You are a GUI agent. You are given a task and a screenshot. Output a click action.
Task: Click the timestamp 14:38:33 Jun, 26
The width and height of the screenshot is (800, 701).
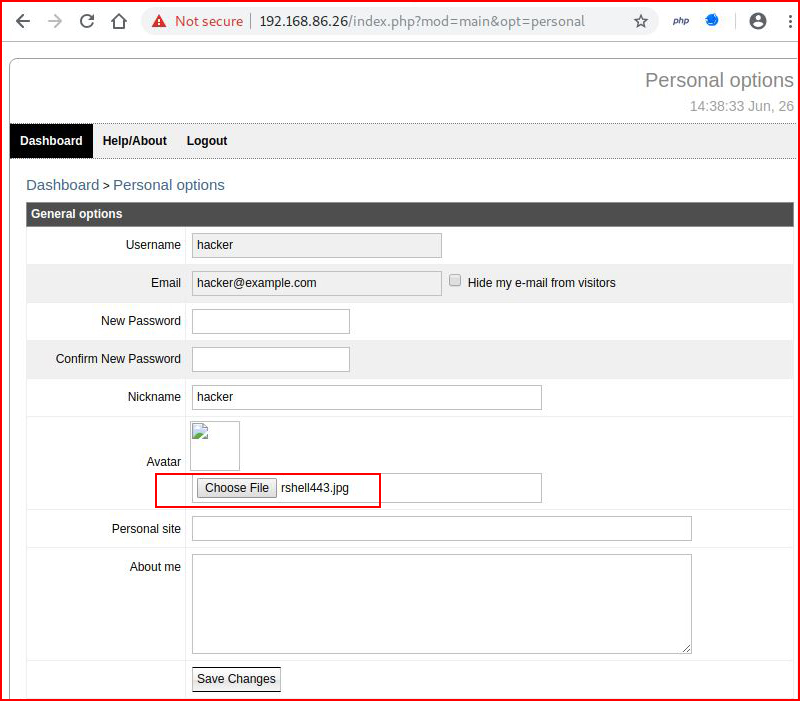tap(741, 106)
